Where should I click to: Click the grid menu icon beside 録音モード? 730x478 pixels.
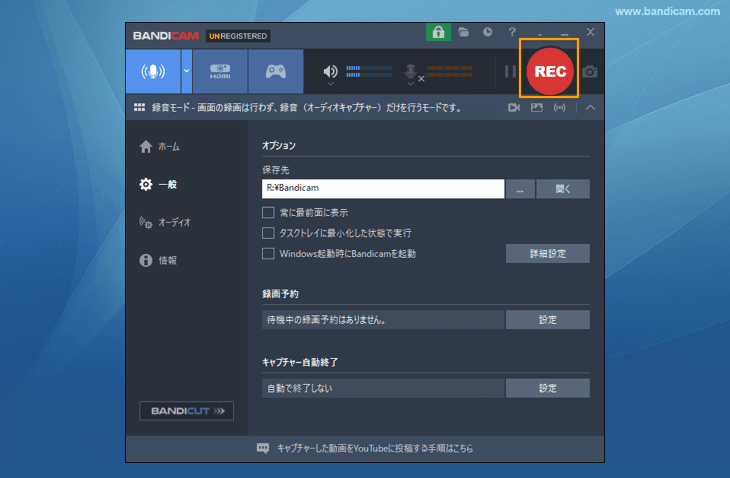tap(139, 108)
